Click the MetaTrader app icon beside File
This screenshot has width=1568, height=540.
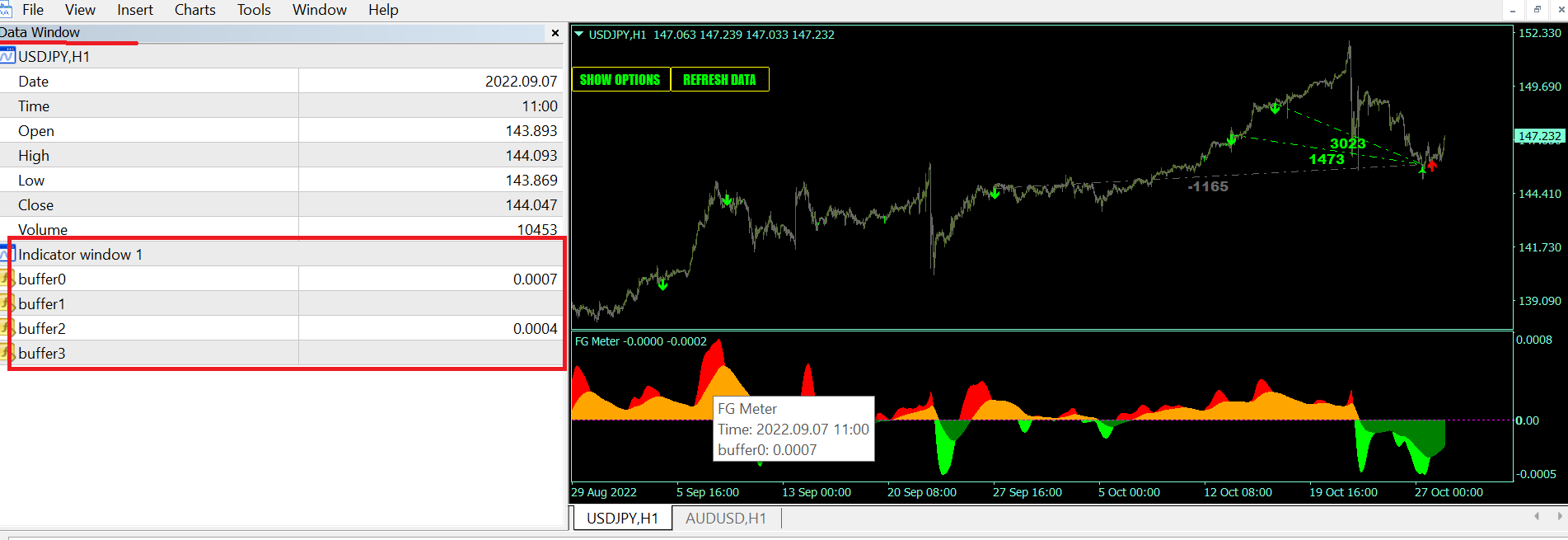(5, 10)
